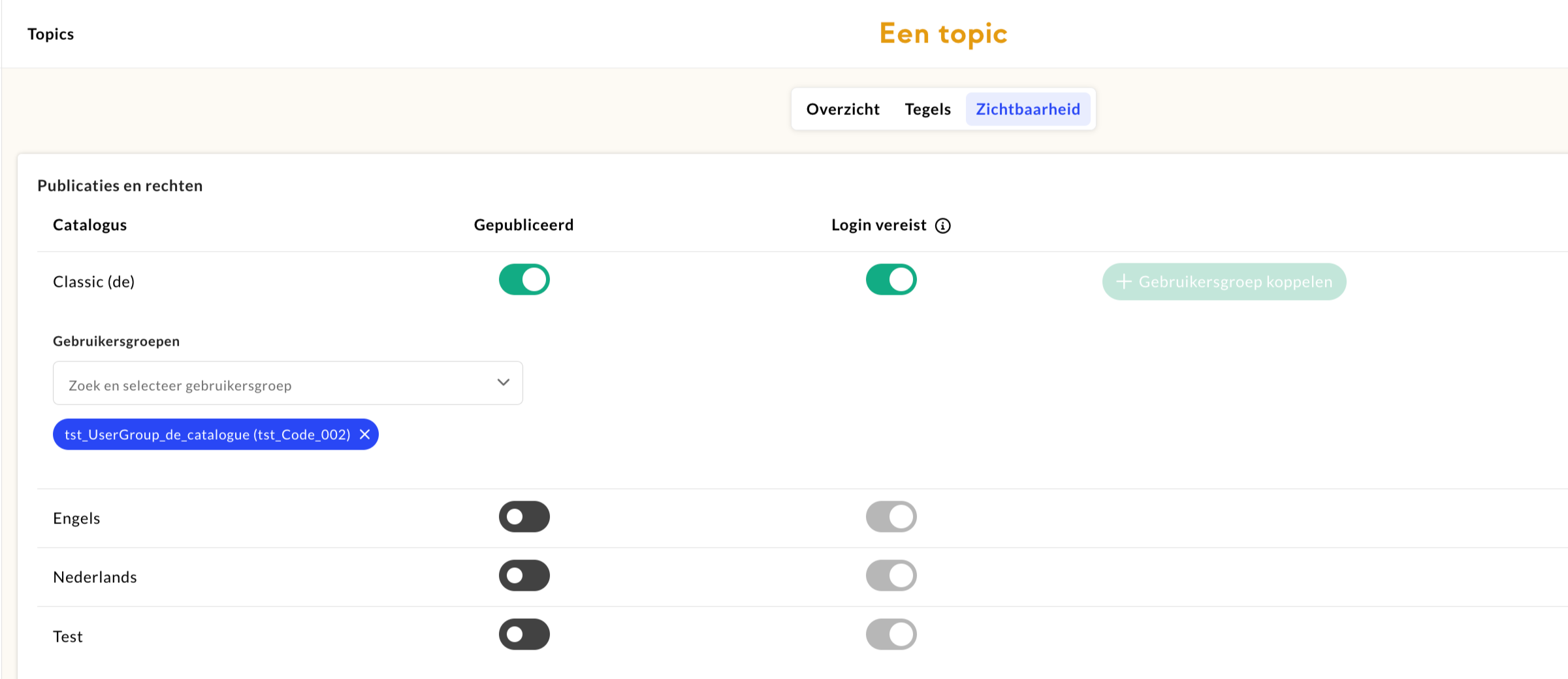
Task: Switch to the Tegels tab
Action: point(927,109)
